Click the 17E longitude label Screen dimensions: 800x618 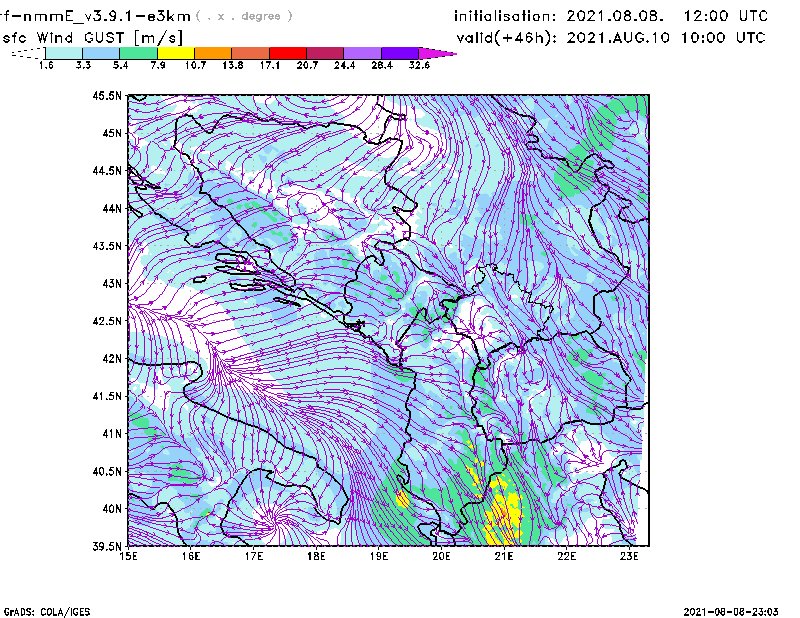point(254,556)
